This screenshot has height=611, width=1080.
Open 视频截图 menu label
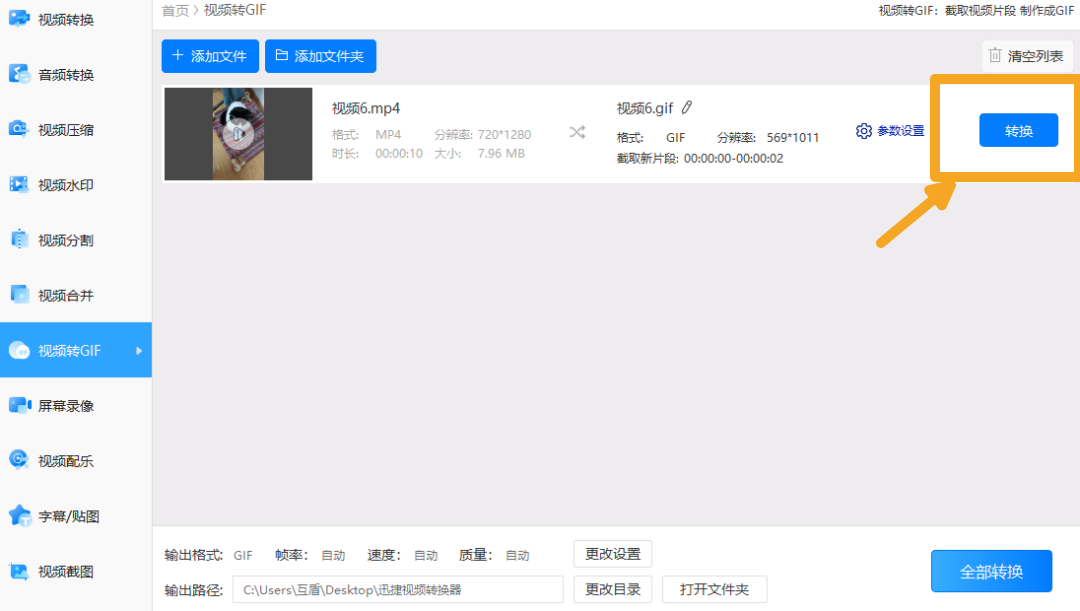[x=66, y=571]
